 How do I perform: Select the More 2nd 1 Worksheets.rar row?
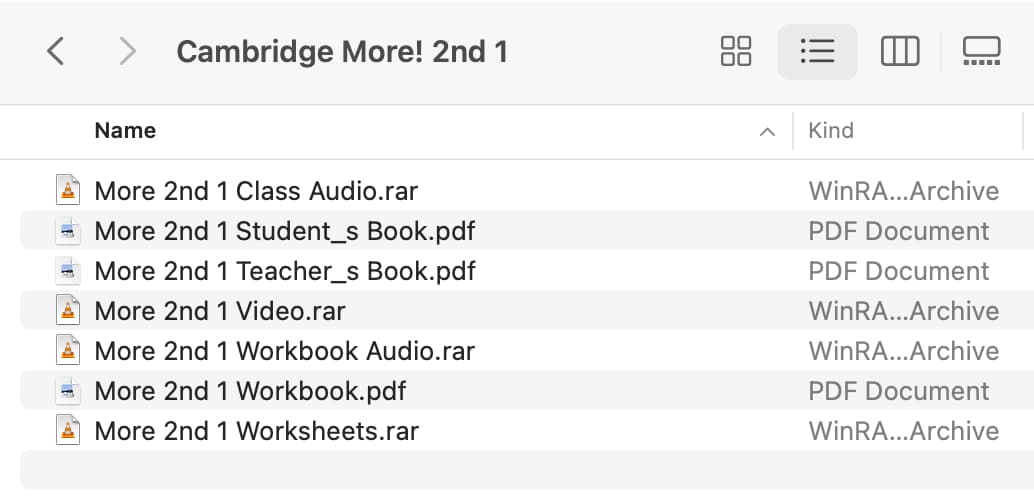[528, 431]
